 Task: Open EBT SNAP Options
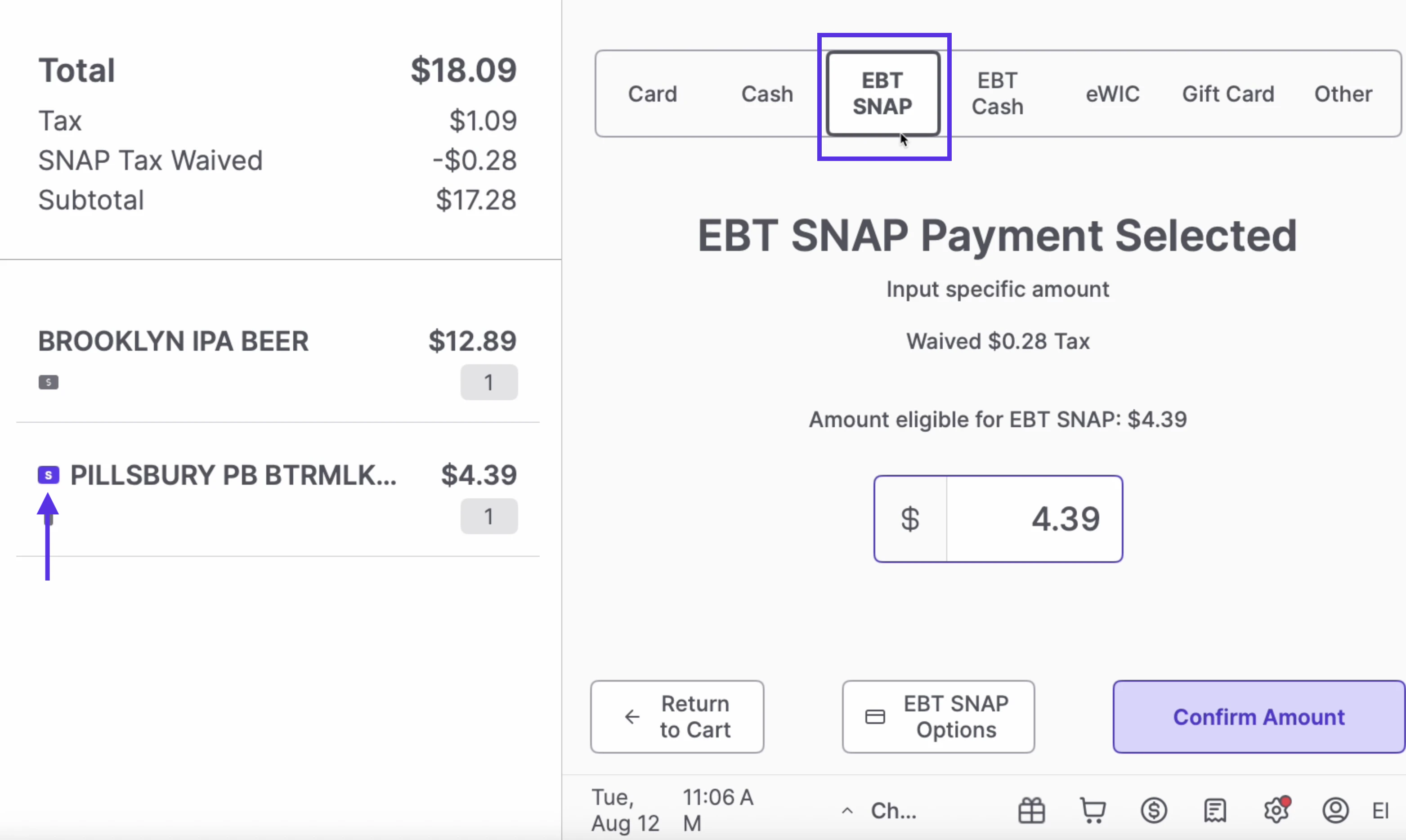[x=937, y=716]
